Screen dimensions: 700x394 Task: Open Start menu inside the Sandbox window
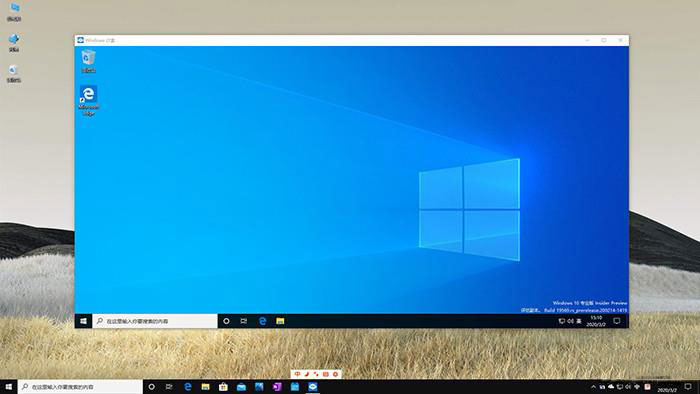(x=83, y=321)
